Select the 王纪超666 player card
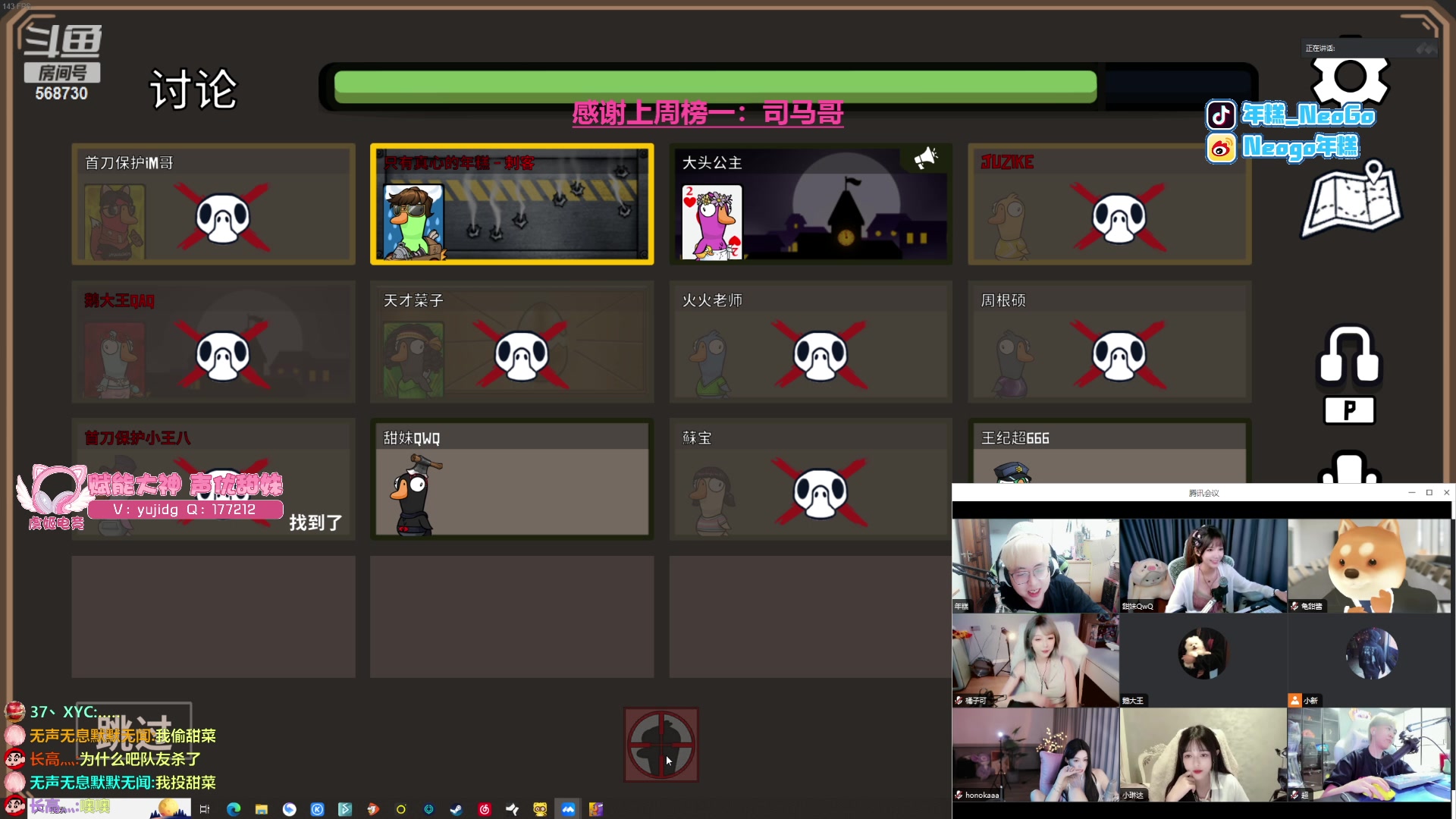The width and height of the screenshot is (1456, 819). (1109, 451)
